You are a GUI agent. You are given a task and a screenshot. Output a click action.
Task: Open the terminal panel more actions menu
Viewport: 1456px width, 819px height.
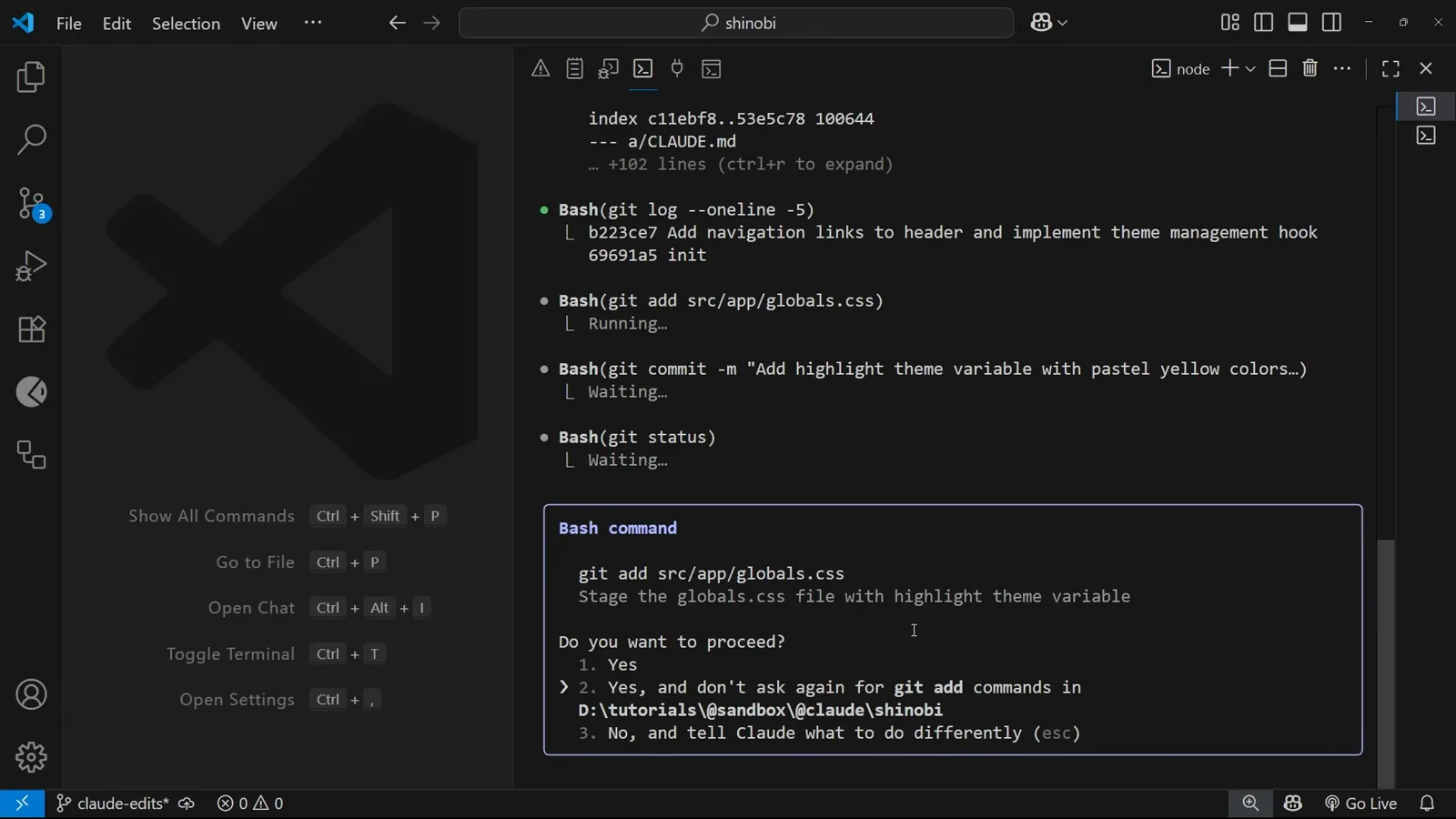click(1342, 69)
